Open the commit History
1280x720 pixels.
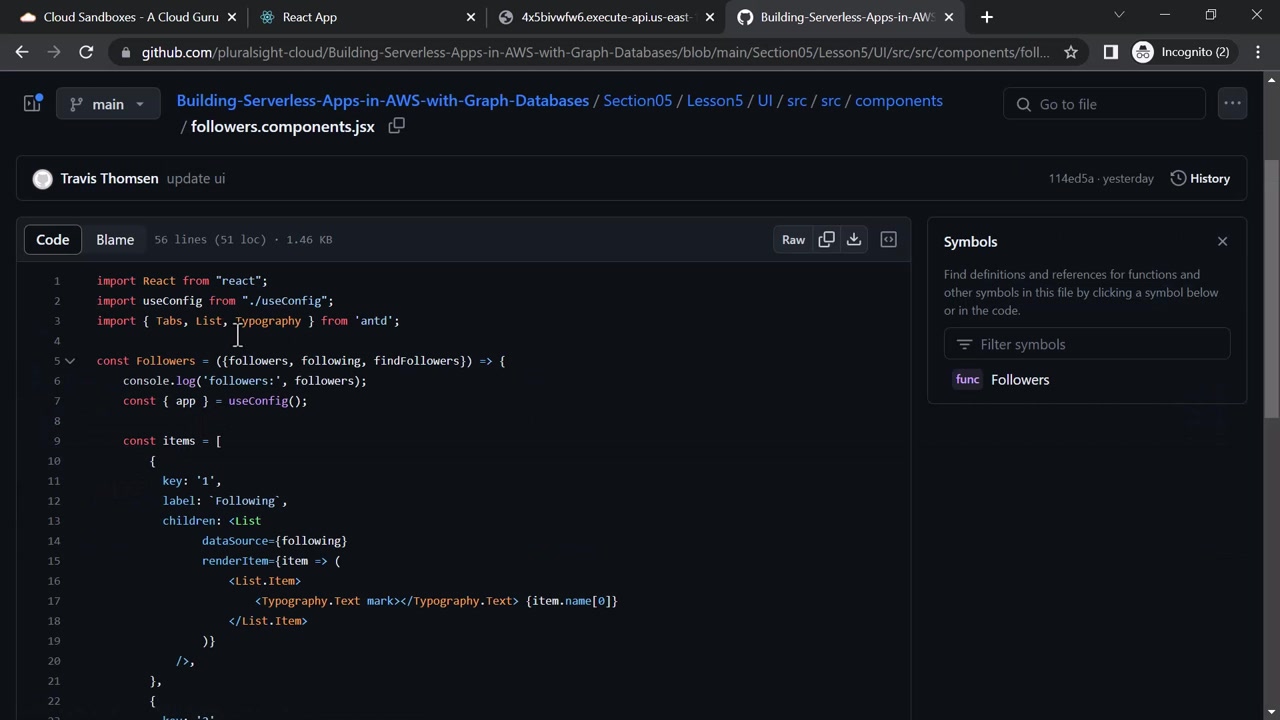pos(1200,178)
